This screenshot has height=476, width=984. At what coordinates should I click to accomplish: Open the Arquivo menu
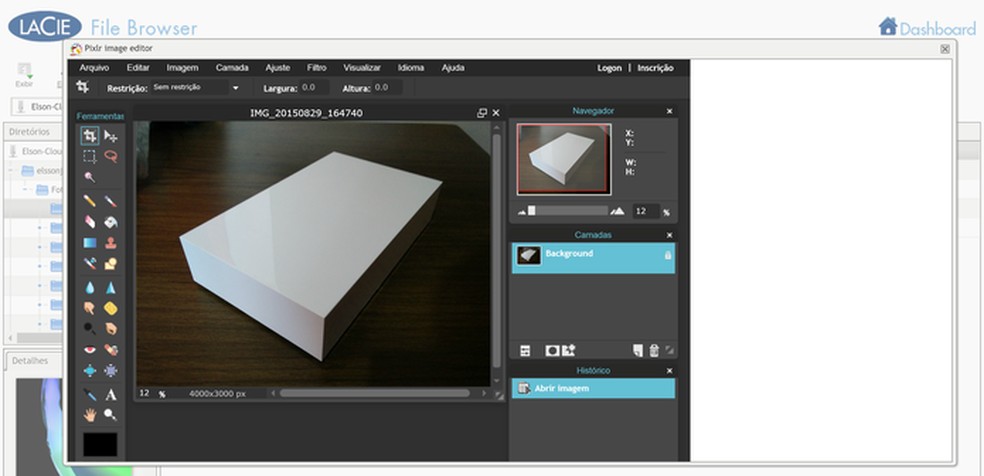pyautogui.click(x=94, y=68)
